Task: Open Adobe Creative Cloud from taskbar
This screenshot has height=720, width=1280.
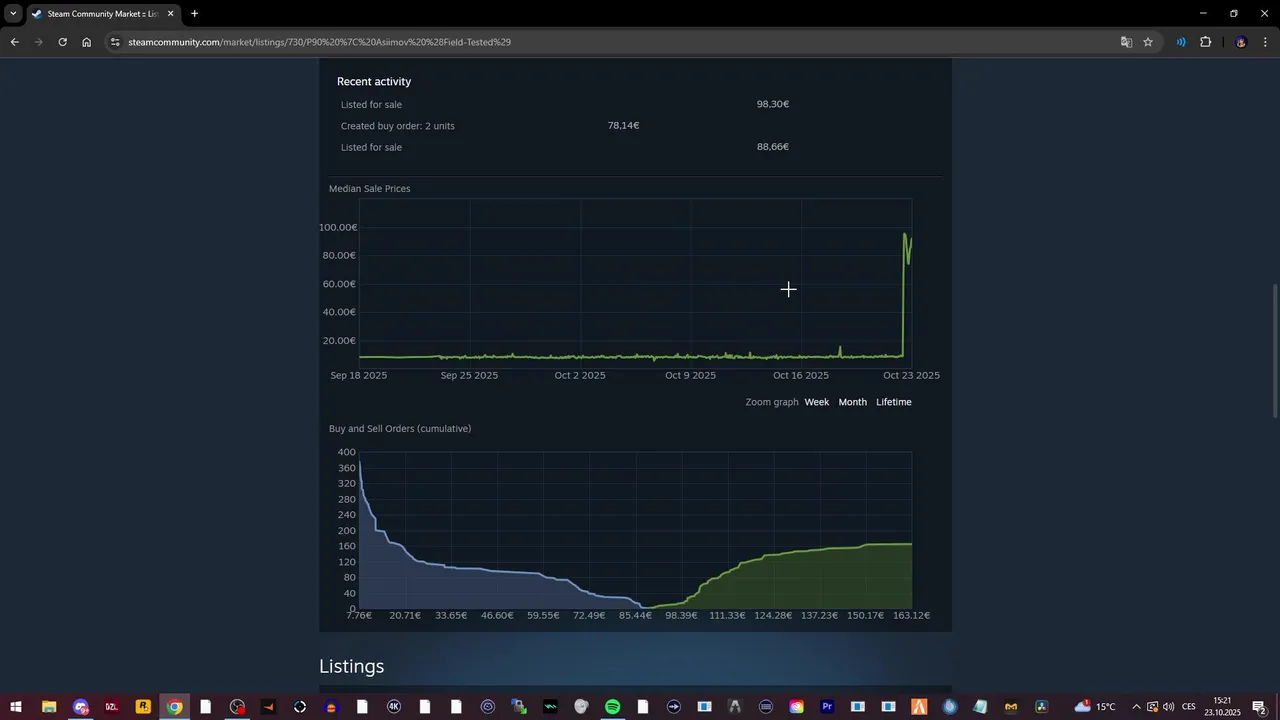Action: pyautogui.click(x=796, y=707)
